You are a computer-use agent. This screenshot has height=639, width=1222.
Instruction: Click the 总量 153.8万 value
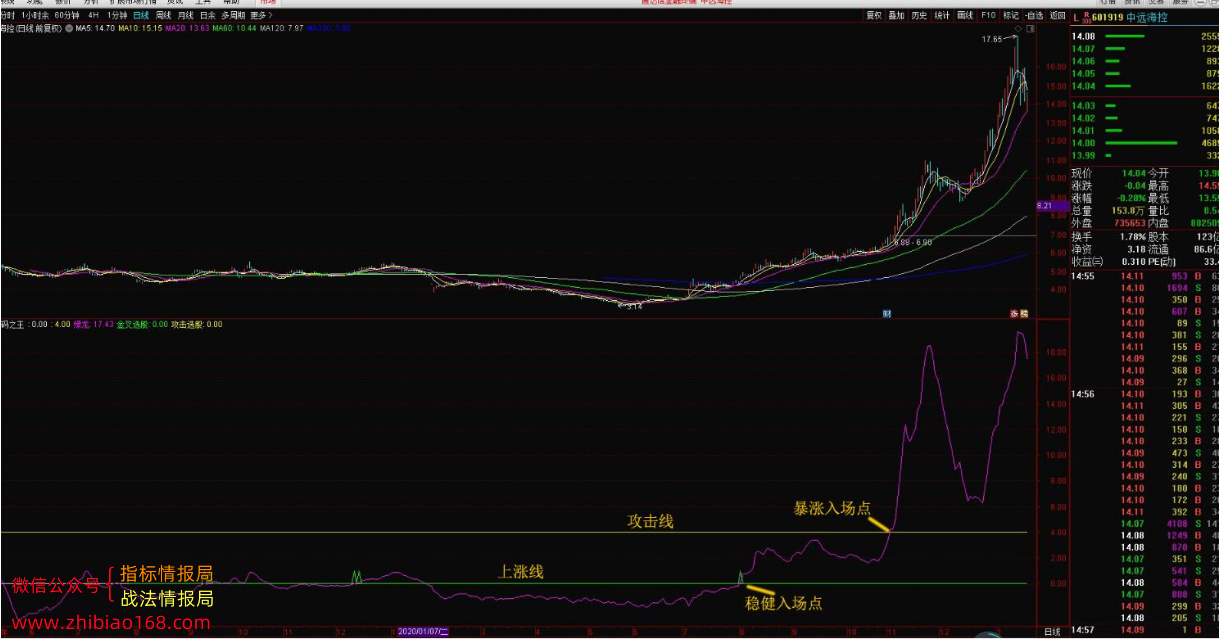[x=1128, y=210]
